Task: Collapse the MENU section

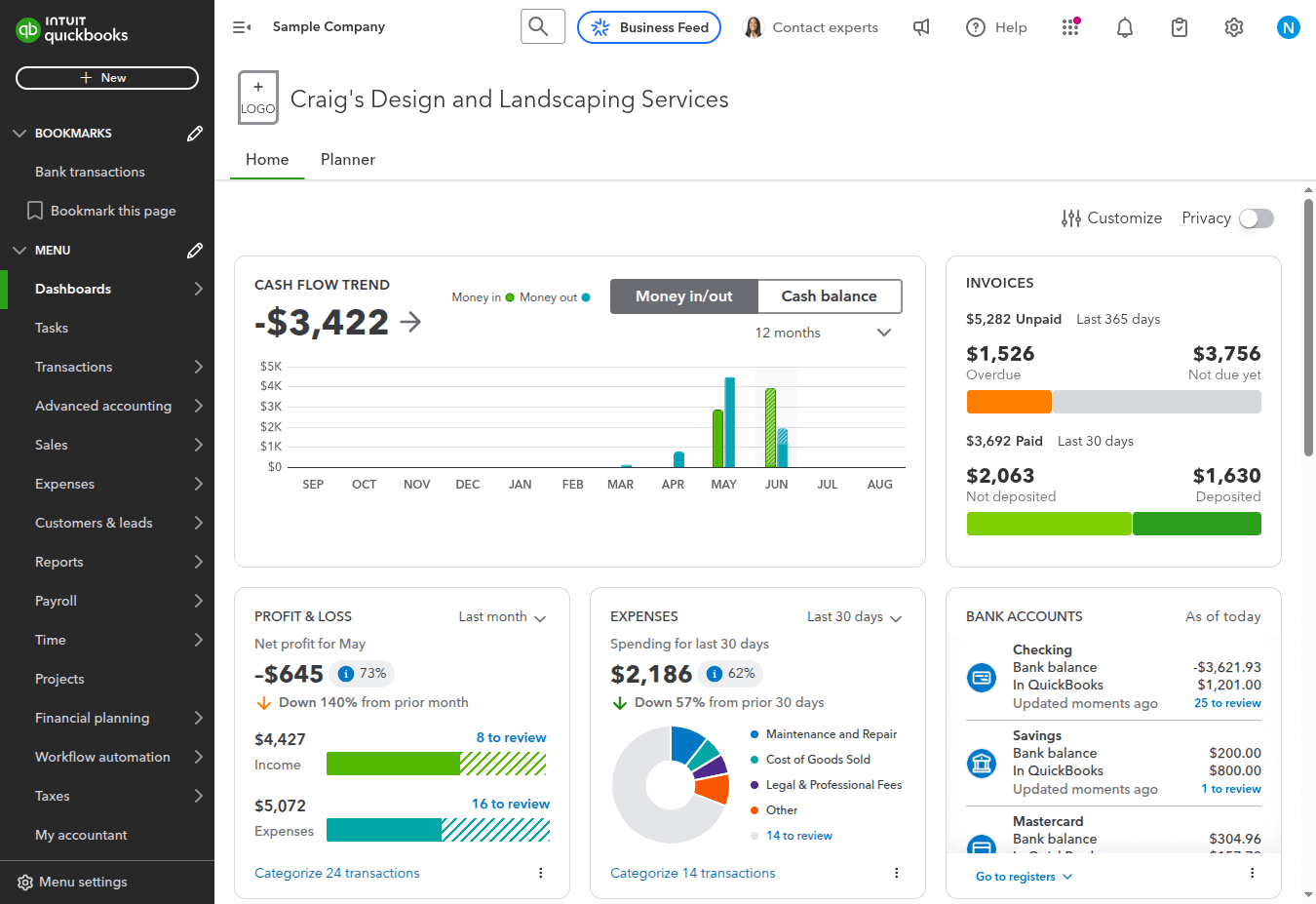Action: click(19, 251)
